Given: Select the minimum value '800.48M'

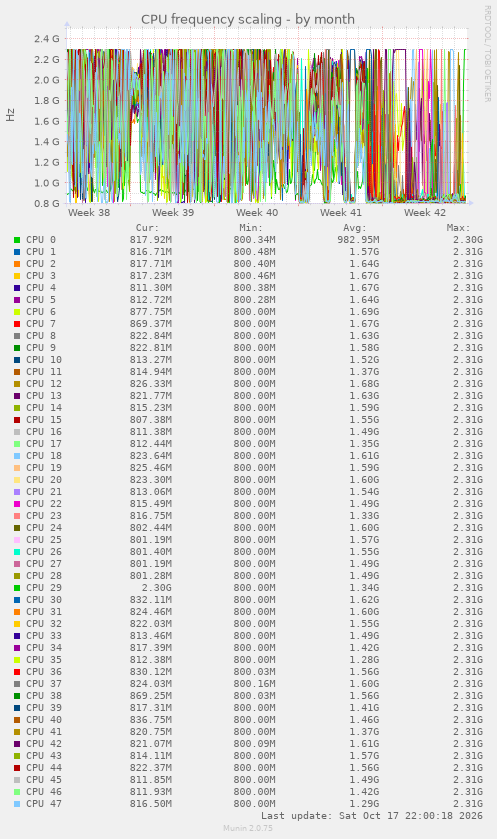Looking at the screenshot, I should point(254,251).
